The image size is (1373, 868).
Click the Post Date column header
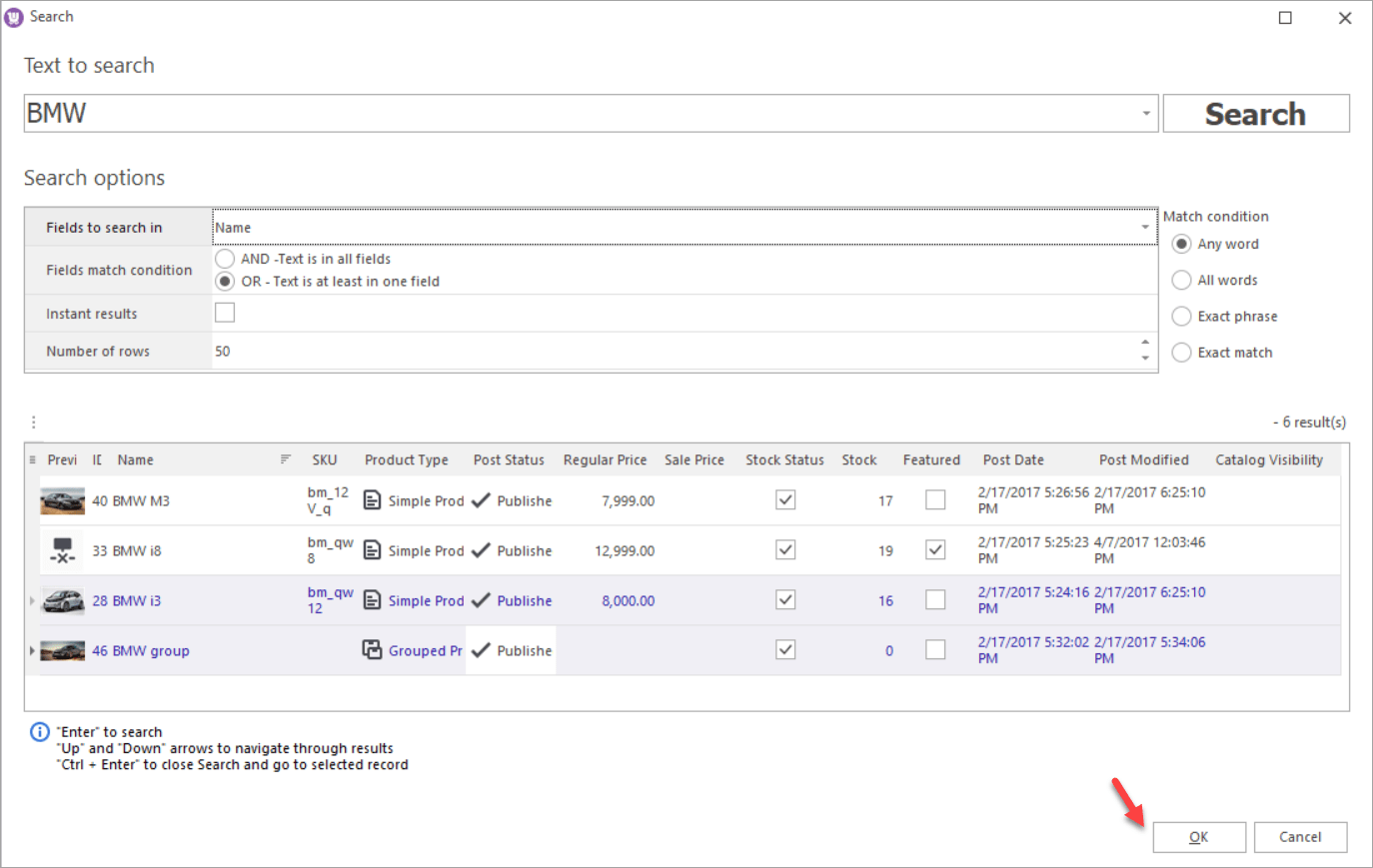(1013, 460)
